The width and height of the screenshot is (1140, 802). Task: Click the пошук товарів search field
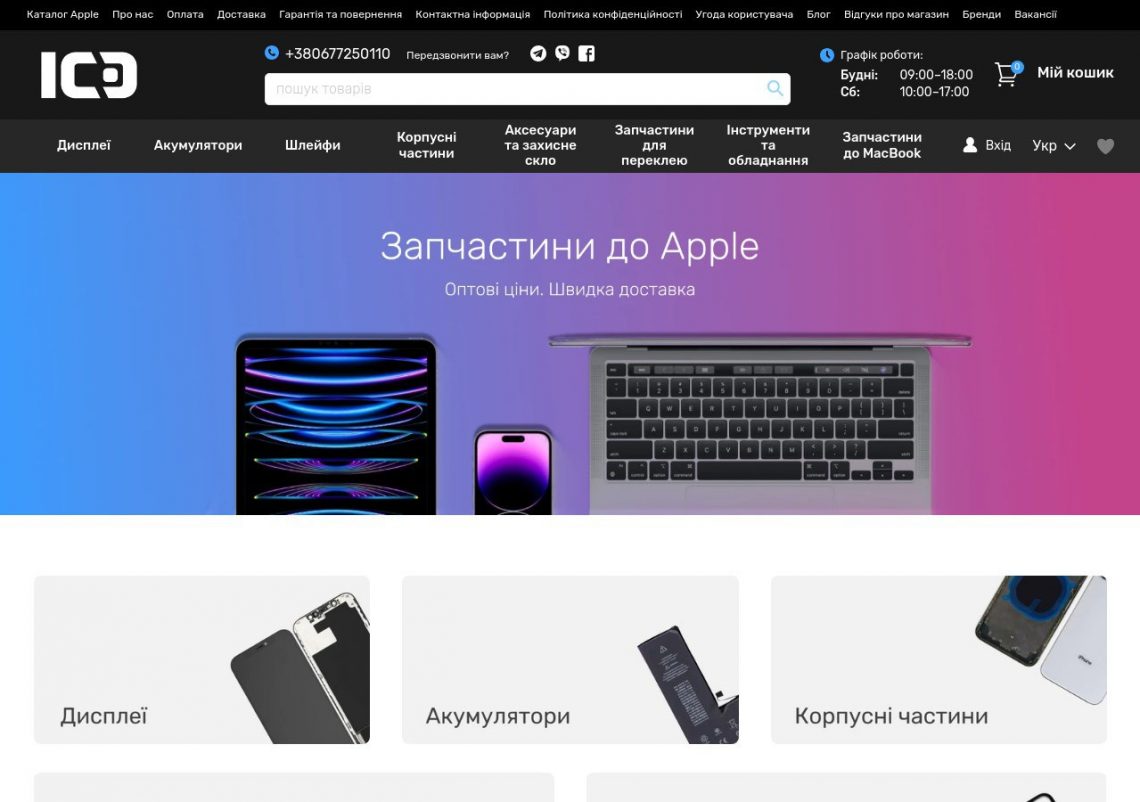click(x=515, y=89)
